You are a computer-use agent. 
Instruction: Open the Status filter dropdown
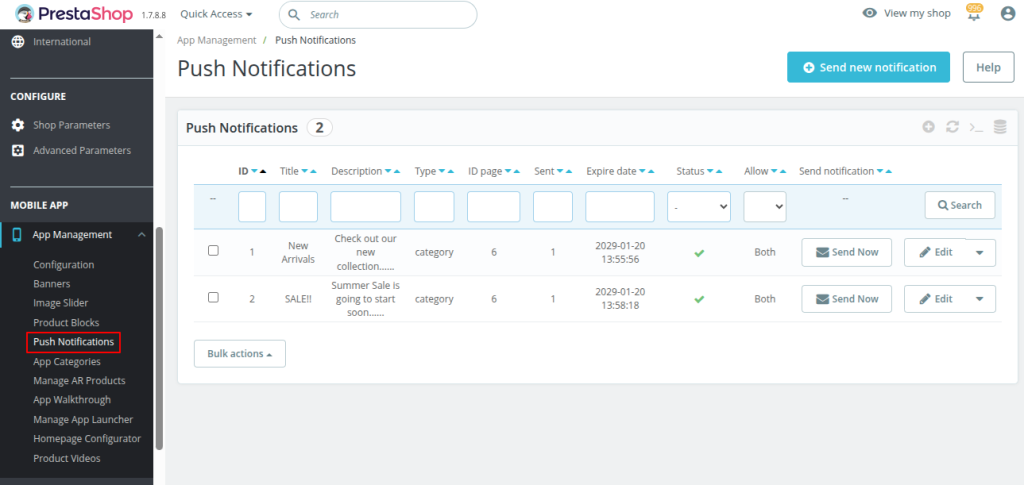(699, 206)
